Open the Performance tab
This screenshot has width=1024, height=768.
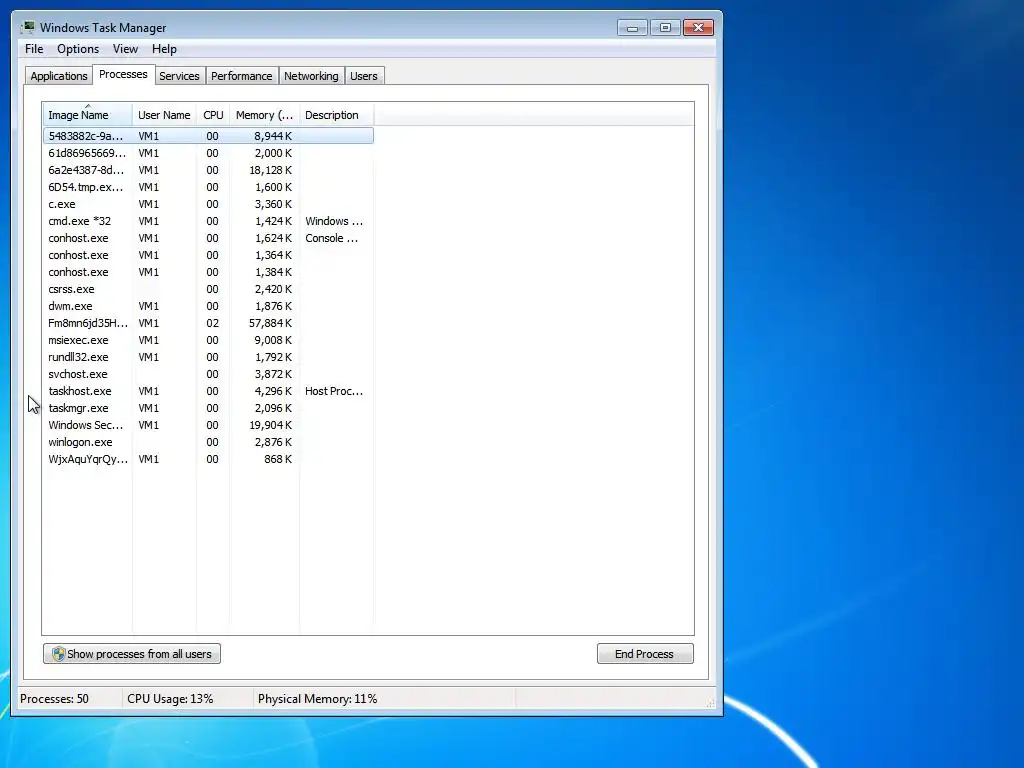(242, 76)
